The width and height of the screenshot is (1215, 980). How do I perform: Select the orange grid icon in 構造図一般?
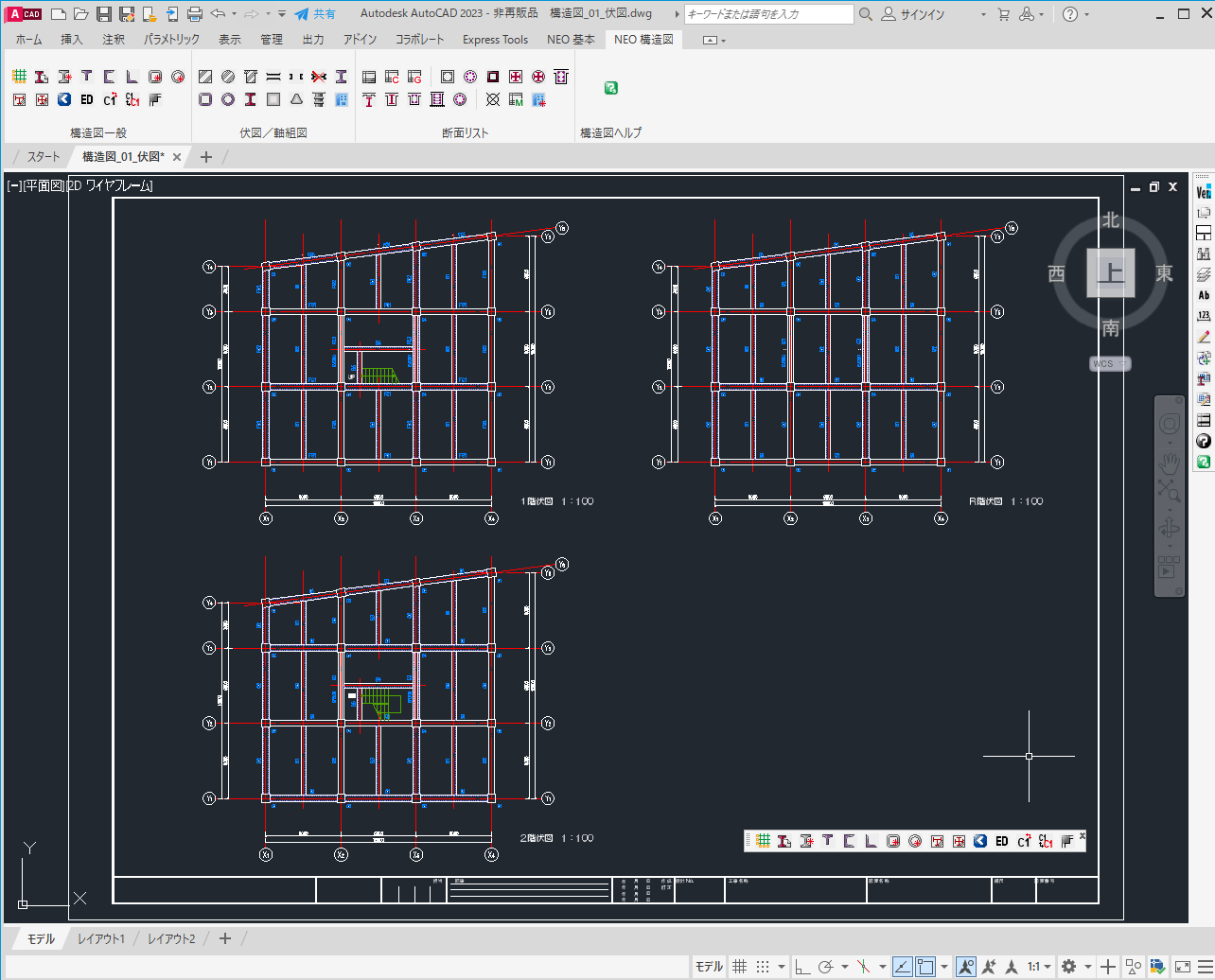pos(19,77)
